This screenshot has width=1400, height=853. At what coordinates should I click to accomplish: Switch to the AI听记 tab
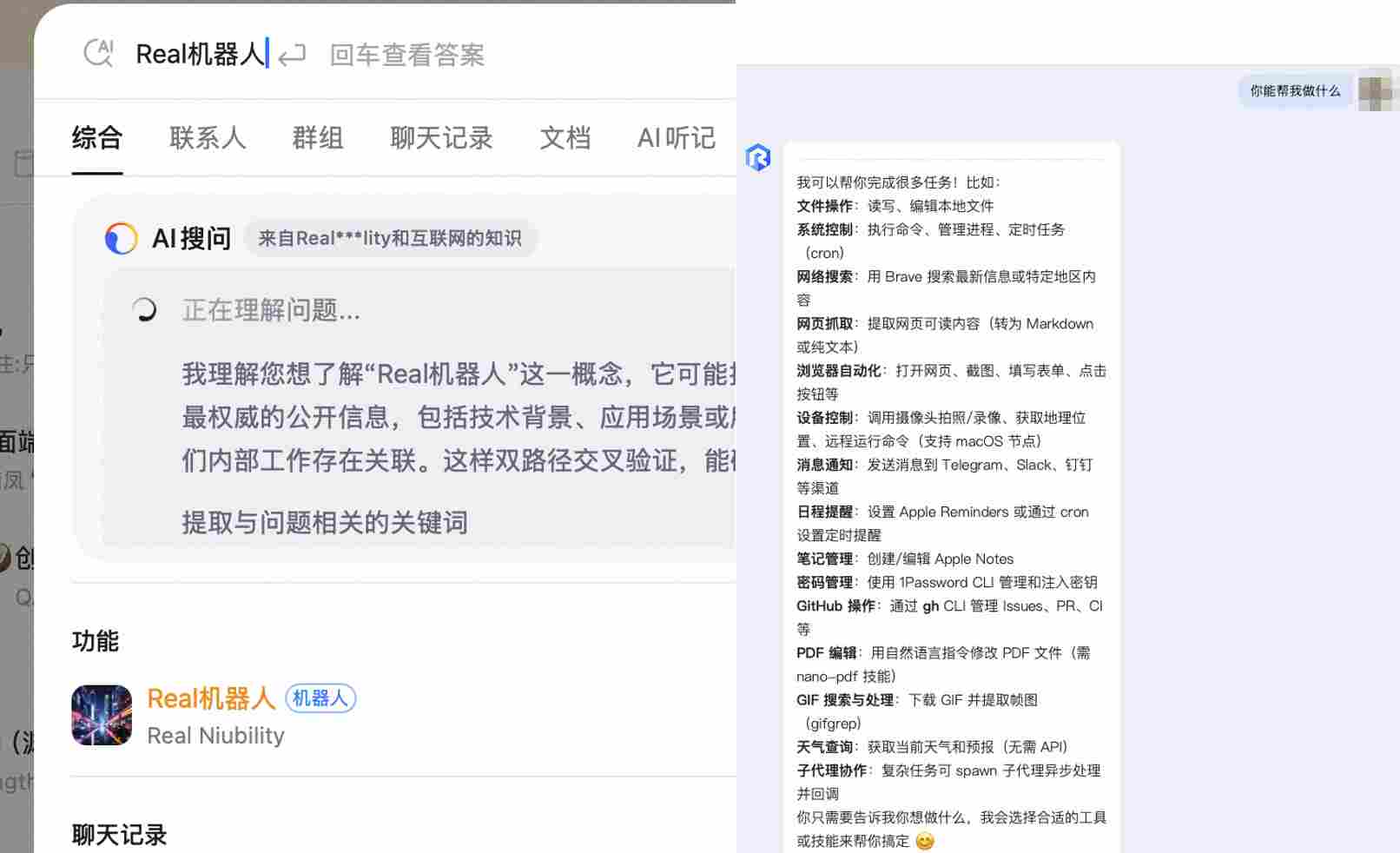[x=676, y=139]
